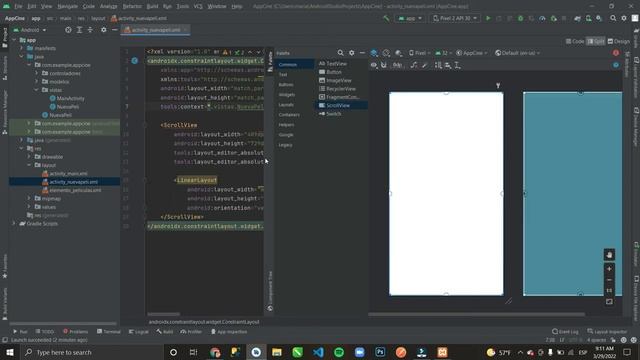Screen dimensions: 640x360
Task: Open the app run configuration dropdown
Action: point(410,18)
